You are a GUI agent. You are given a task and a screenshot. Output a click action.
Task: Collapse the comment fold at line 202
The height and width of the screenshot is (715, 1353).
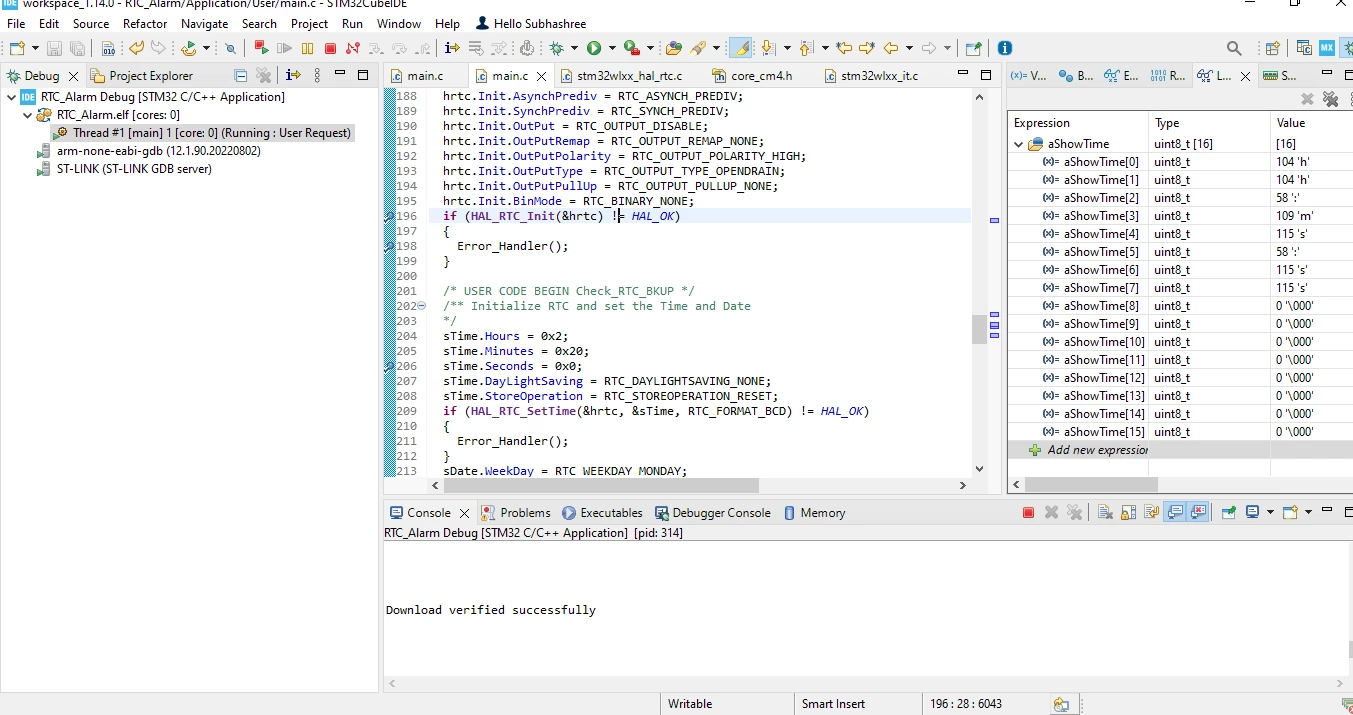(x=421, y=306)
